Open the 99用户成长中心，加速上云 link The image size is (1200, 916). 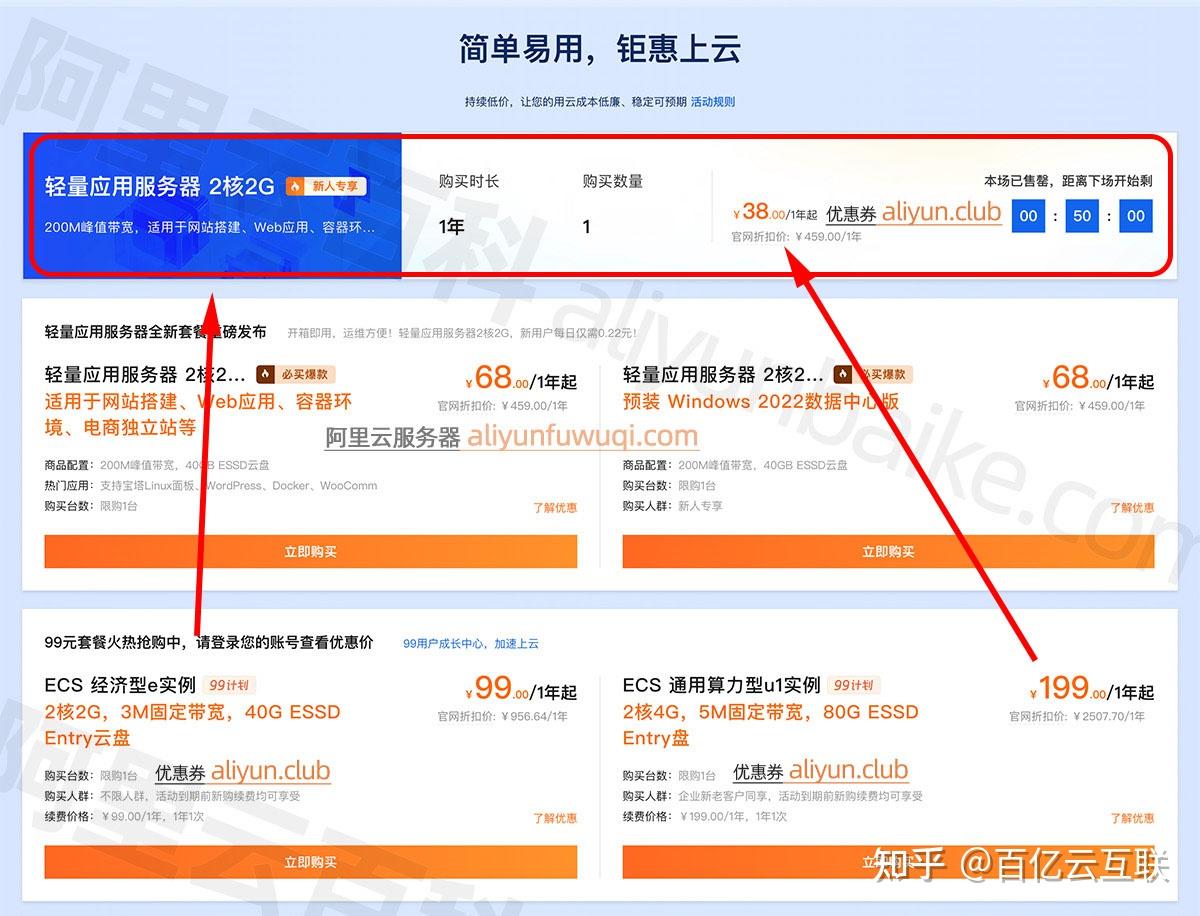click(x=471, y=643)
